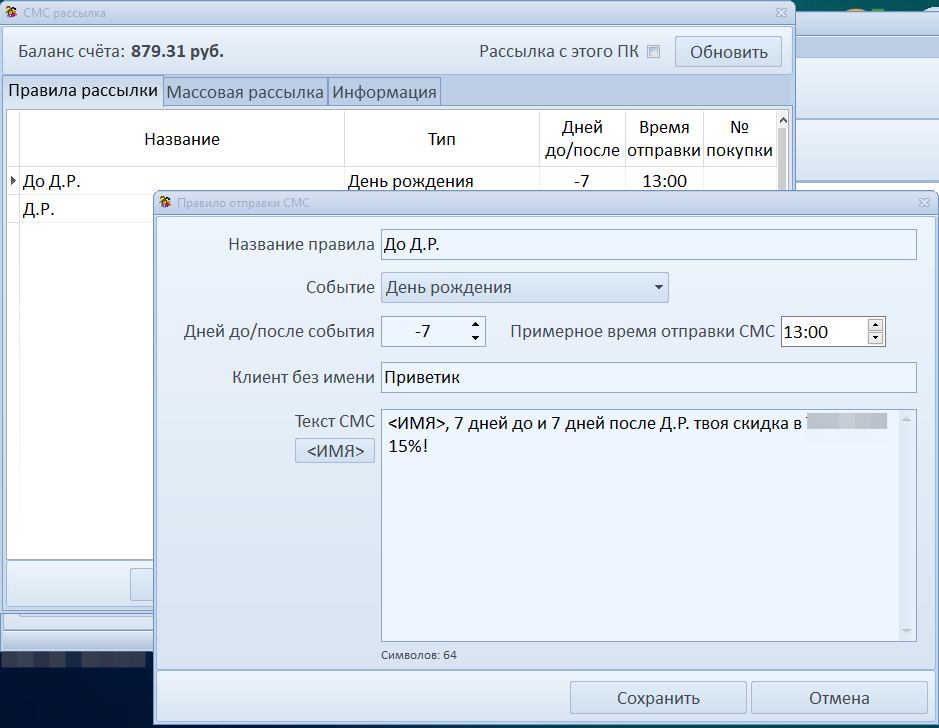939x728 pixels.
Task: Select the Правила рассылки tab
Action: 83,91
